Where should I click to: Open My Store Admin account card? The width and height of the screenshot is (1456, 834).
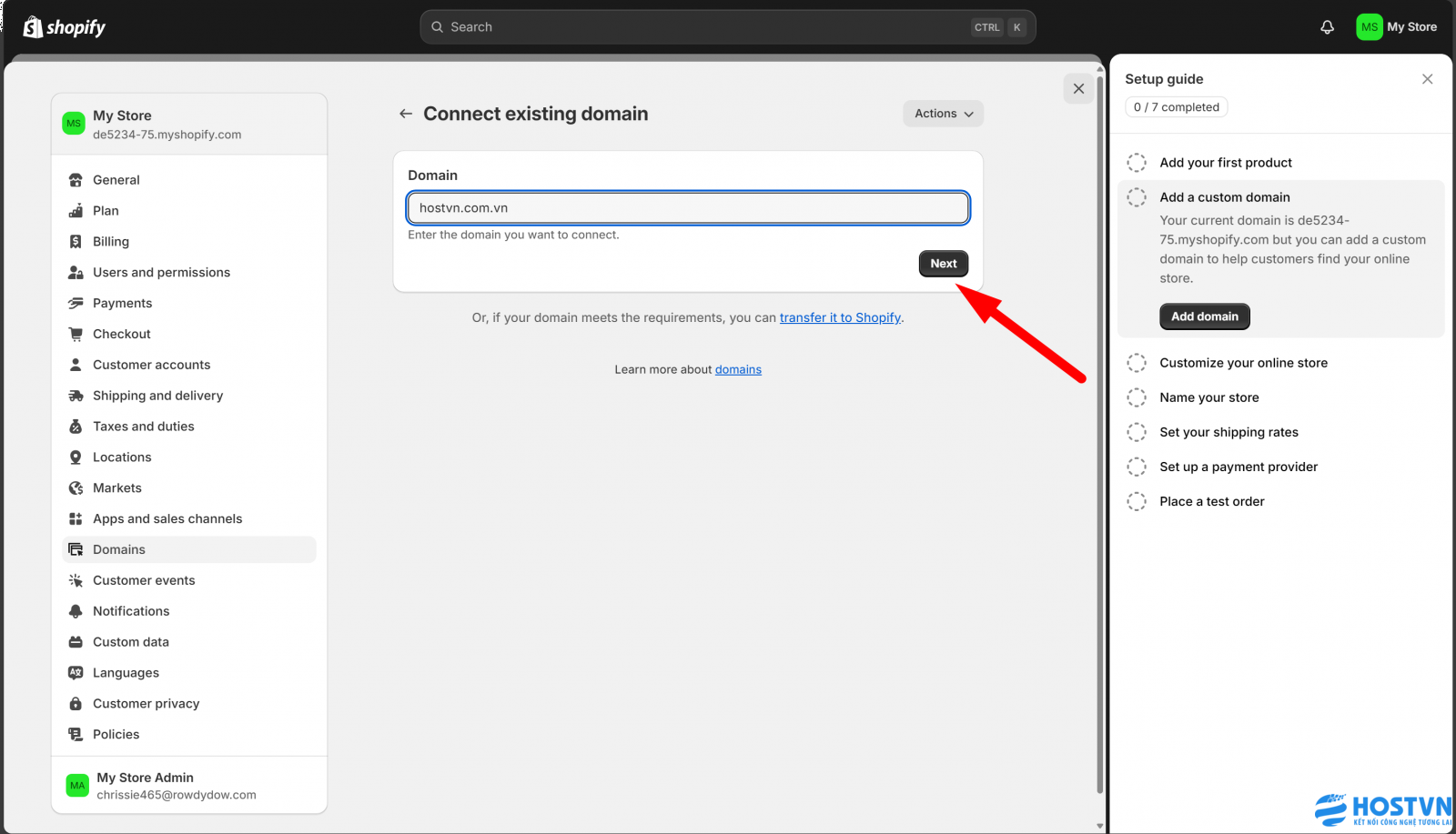pos(189,786)
